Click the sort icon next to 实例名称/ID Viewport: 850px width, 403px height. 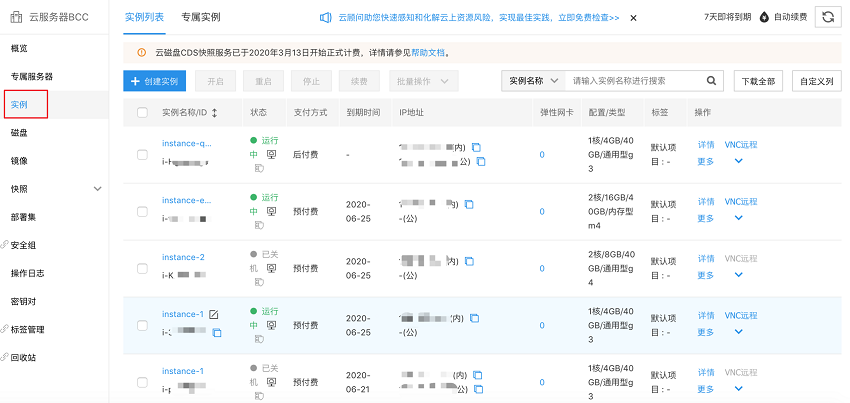click(213, 113)
